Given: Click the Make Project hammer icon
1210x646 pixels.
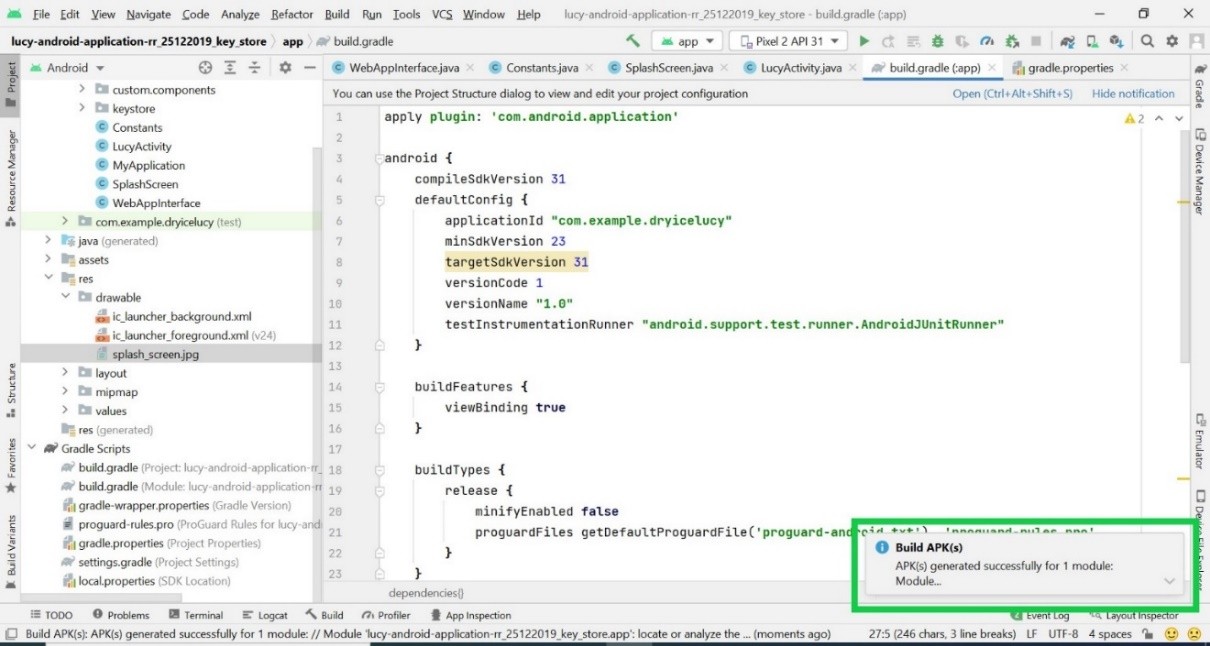Looking at the screenshot, I should (x=632, y=41).
